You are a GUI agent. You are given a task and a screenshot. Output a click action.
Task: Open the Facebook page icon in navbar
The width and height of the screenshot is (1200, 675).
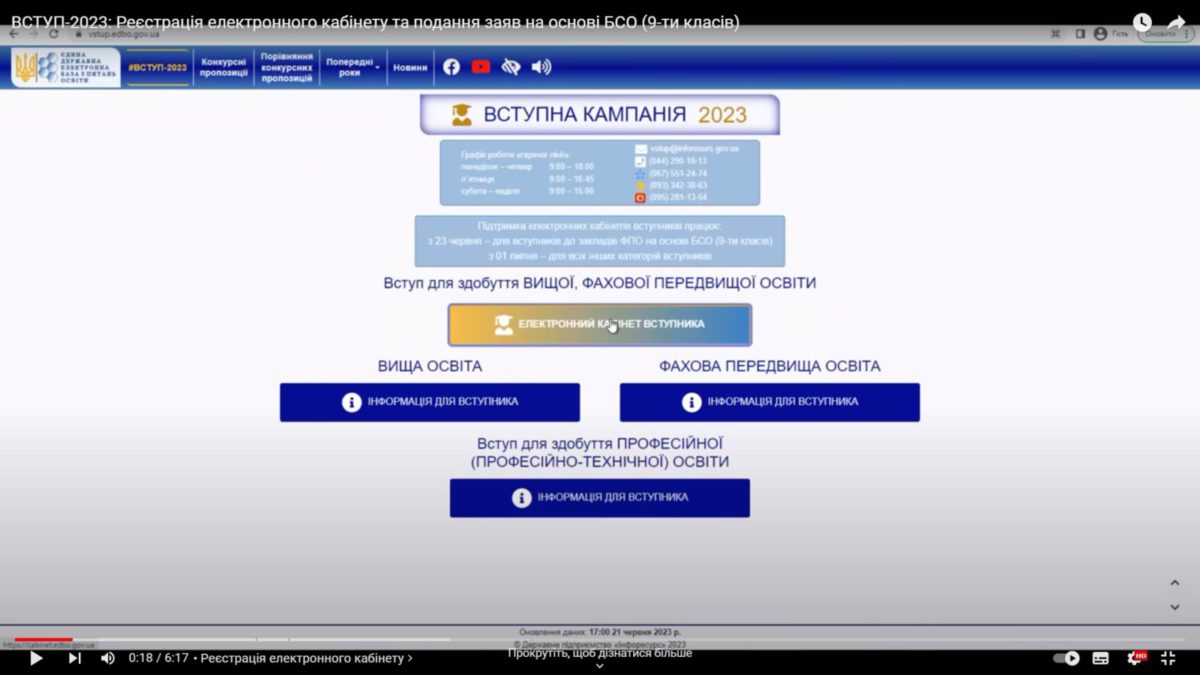coord(451,67)
